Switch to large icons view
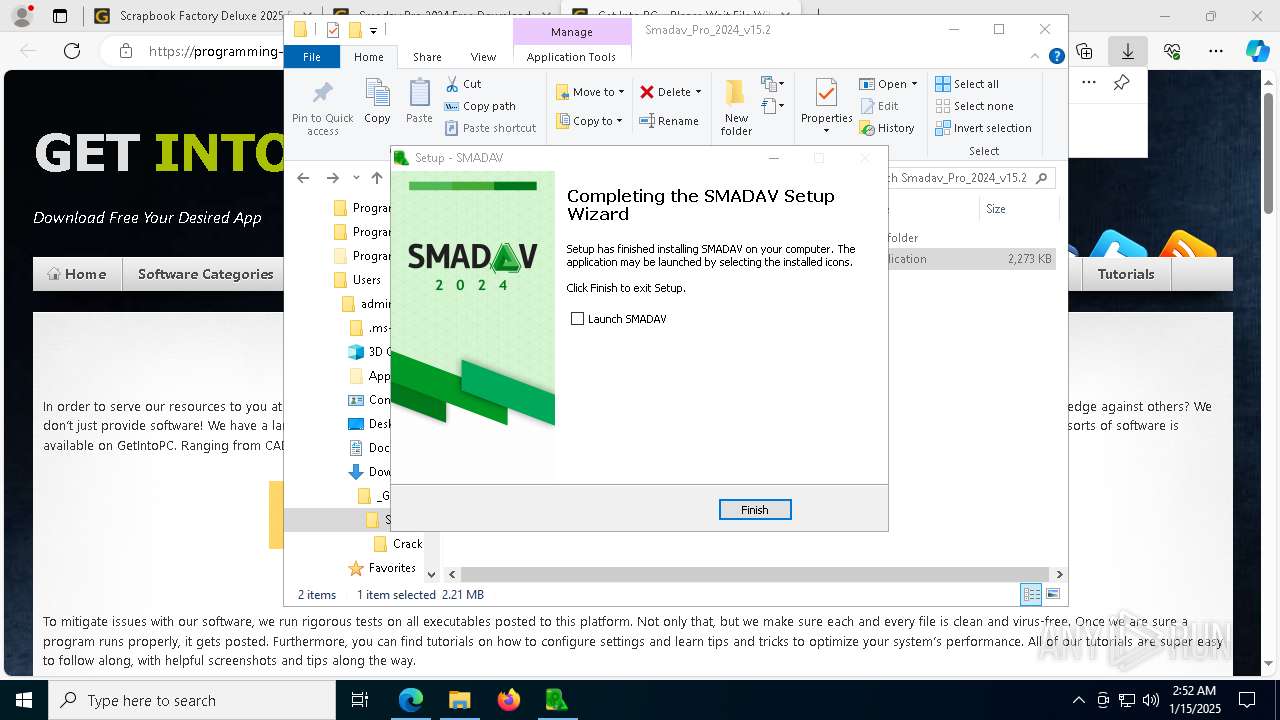The width and height of the screenshot is (1280, 720). [1052, 594]
